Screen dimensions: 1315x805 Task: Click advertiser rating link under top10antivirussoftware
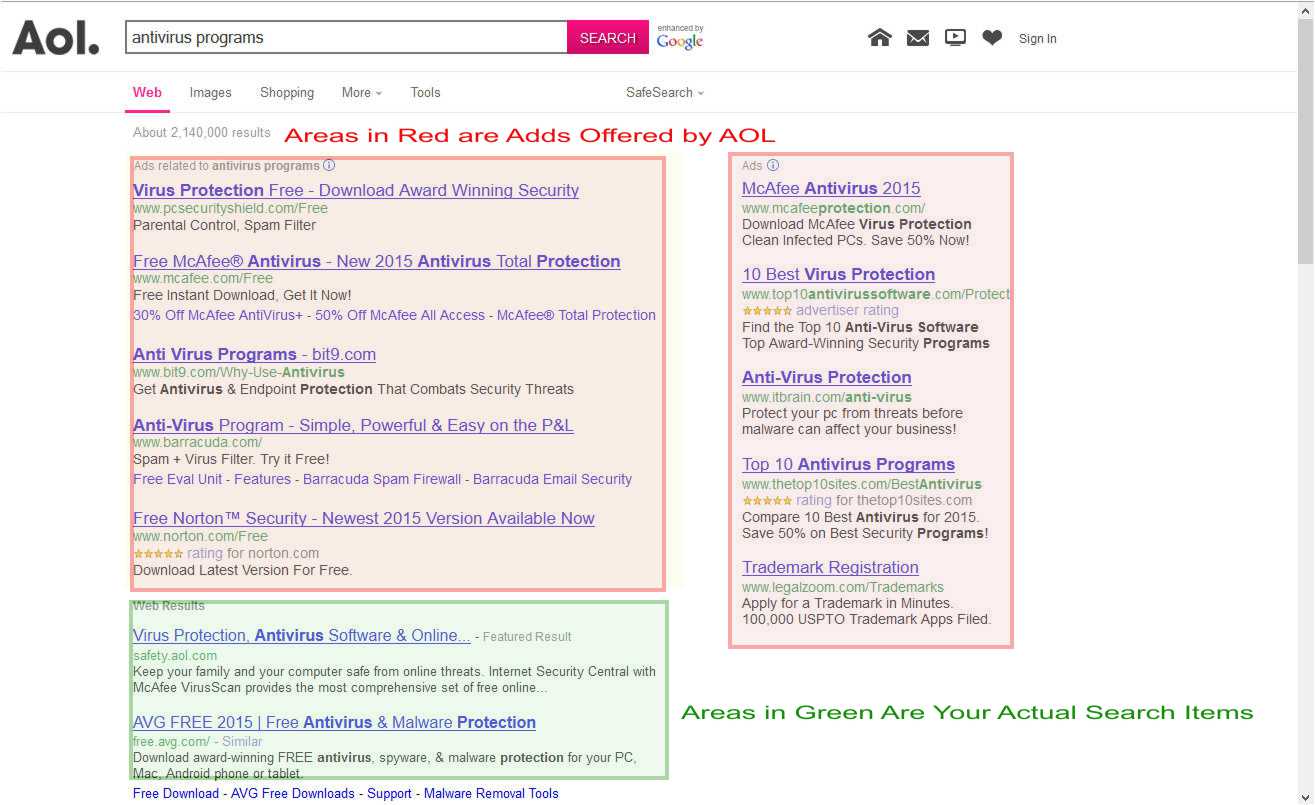847,310
